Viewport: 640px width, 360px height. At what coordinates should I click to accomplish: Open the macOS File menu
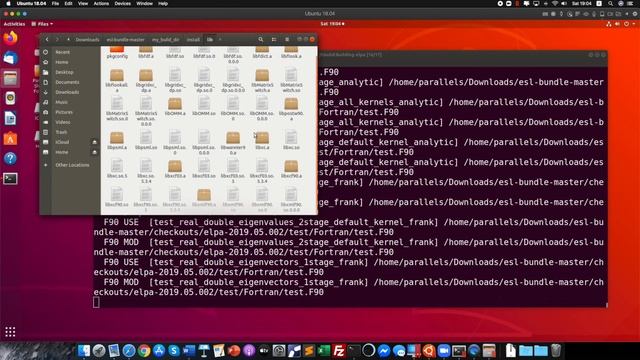(55, 4)
